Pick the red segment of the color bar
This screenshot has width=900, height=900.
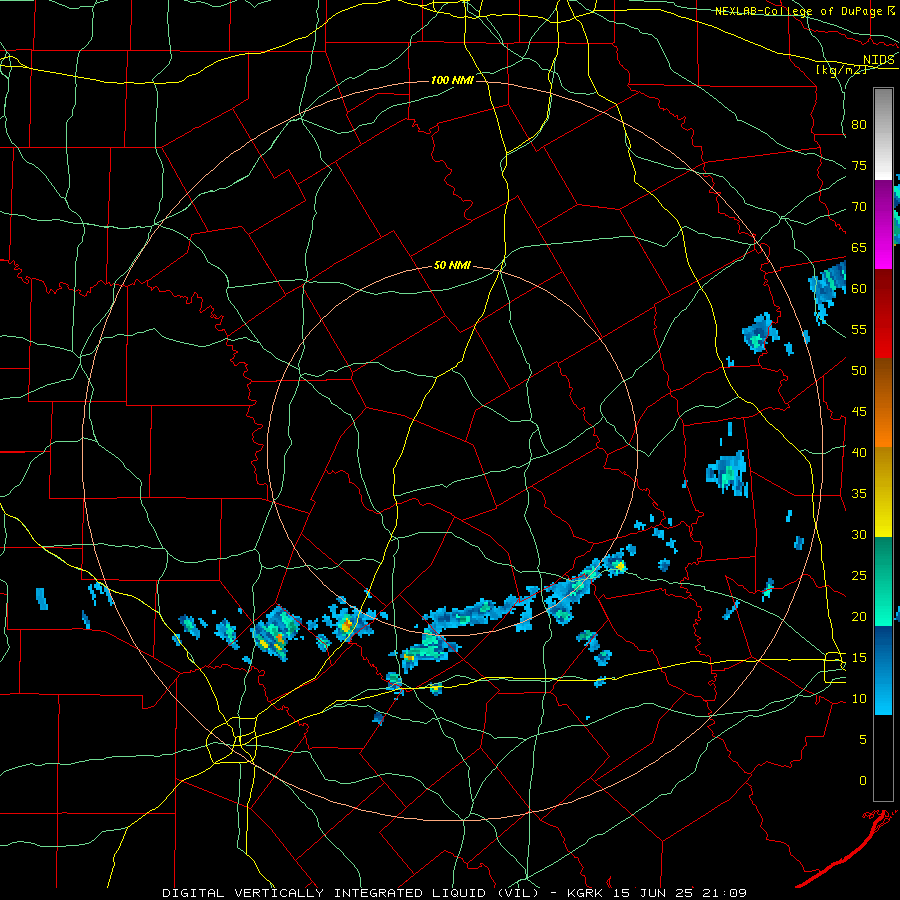click(883, 314)
